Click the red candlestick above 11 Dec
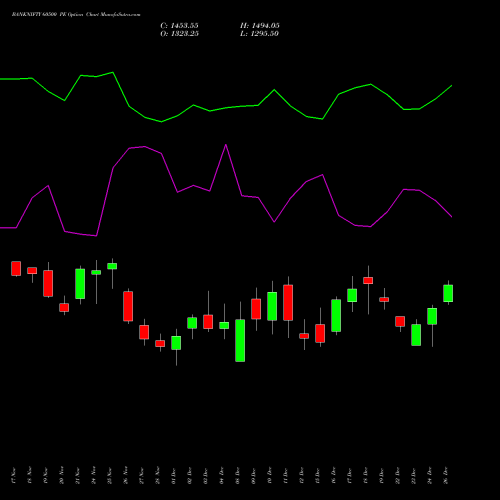The image size is (500, 500). click(288, 303)
